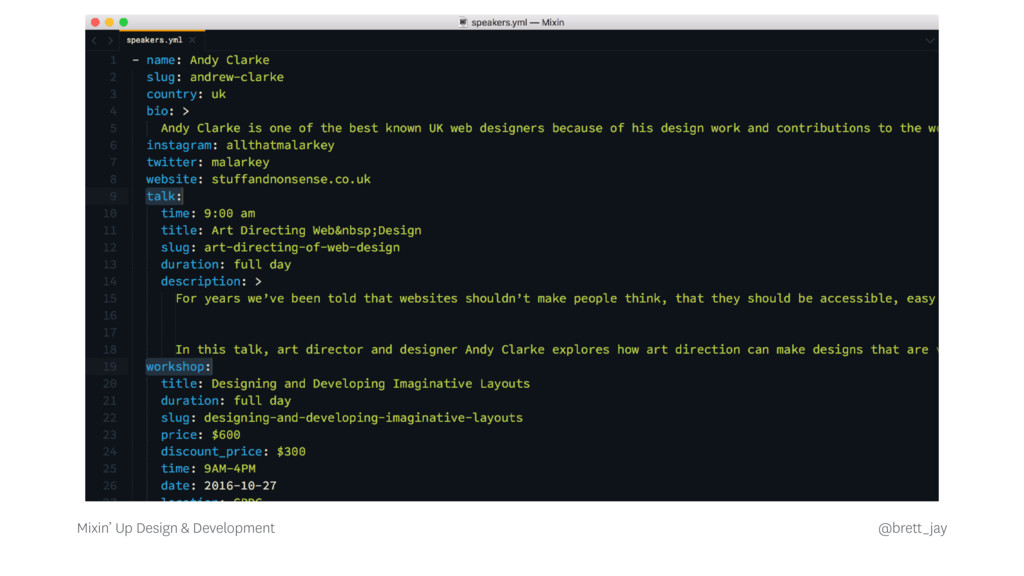Close the speakers.yml tab
The image size is (1024, 576).
(193, 40)
